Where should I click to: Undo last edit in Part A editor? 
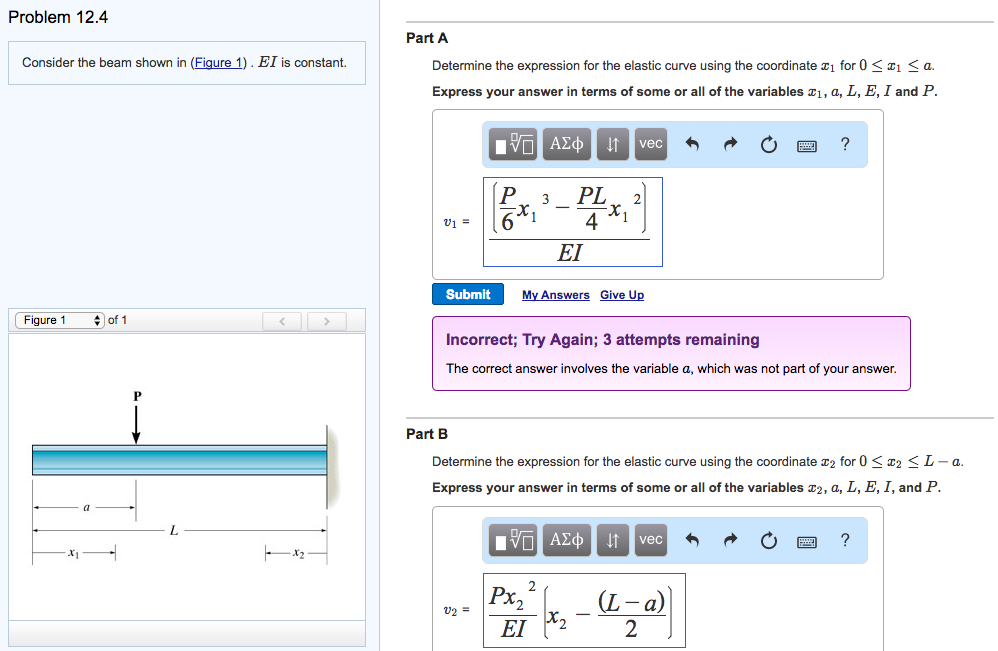692,144
